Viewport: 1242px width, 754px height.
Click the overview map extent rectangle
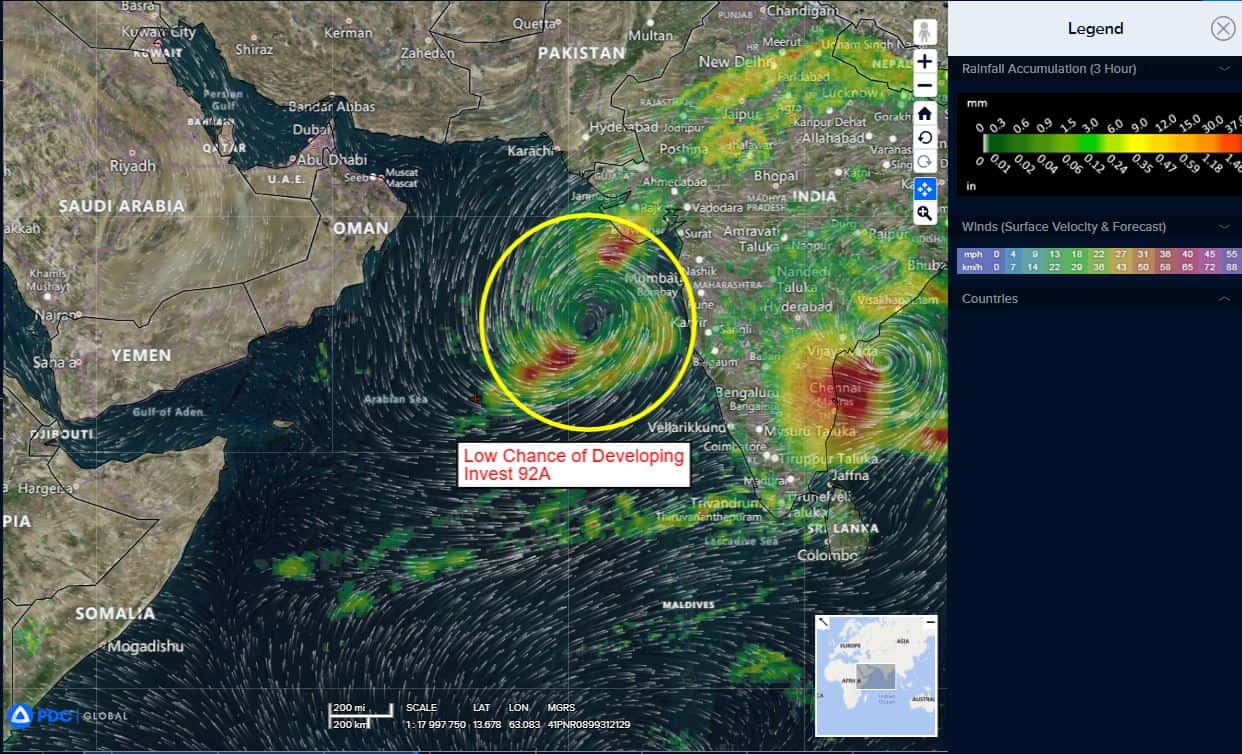click(877, 677)
